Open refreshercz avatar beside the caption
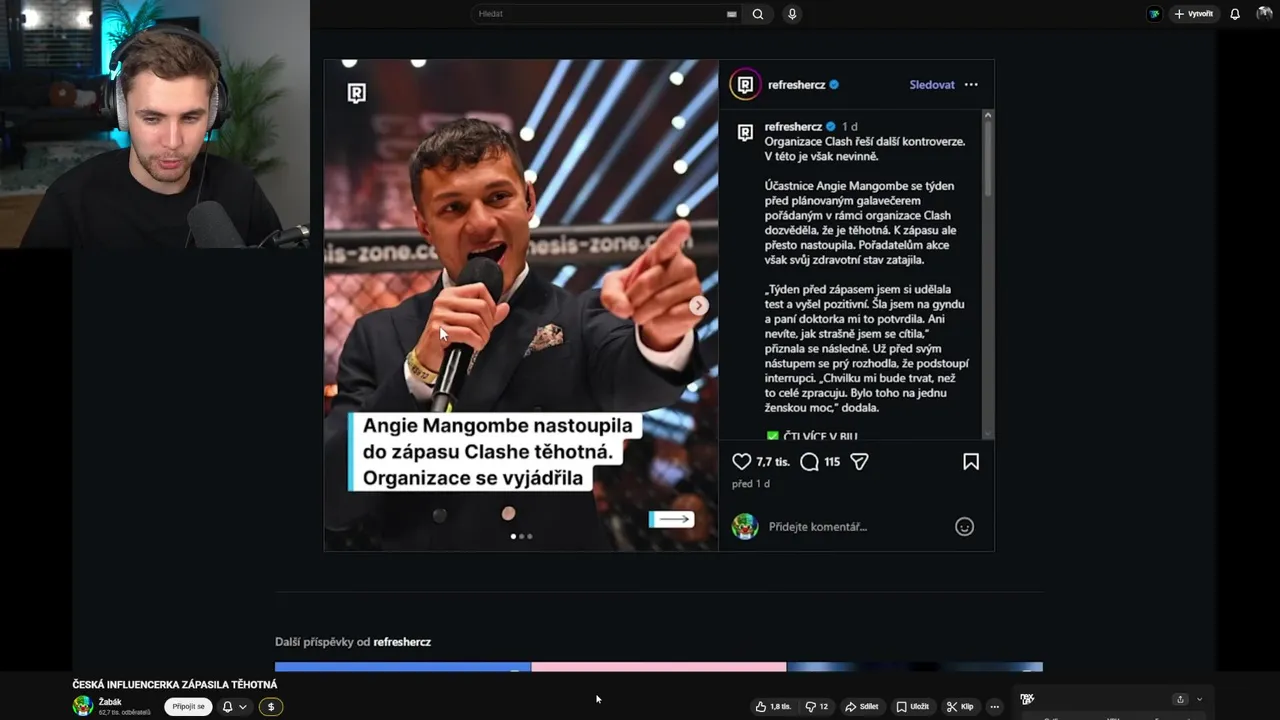 pyautogui.click(x=745, y=133)
